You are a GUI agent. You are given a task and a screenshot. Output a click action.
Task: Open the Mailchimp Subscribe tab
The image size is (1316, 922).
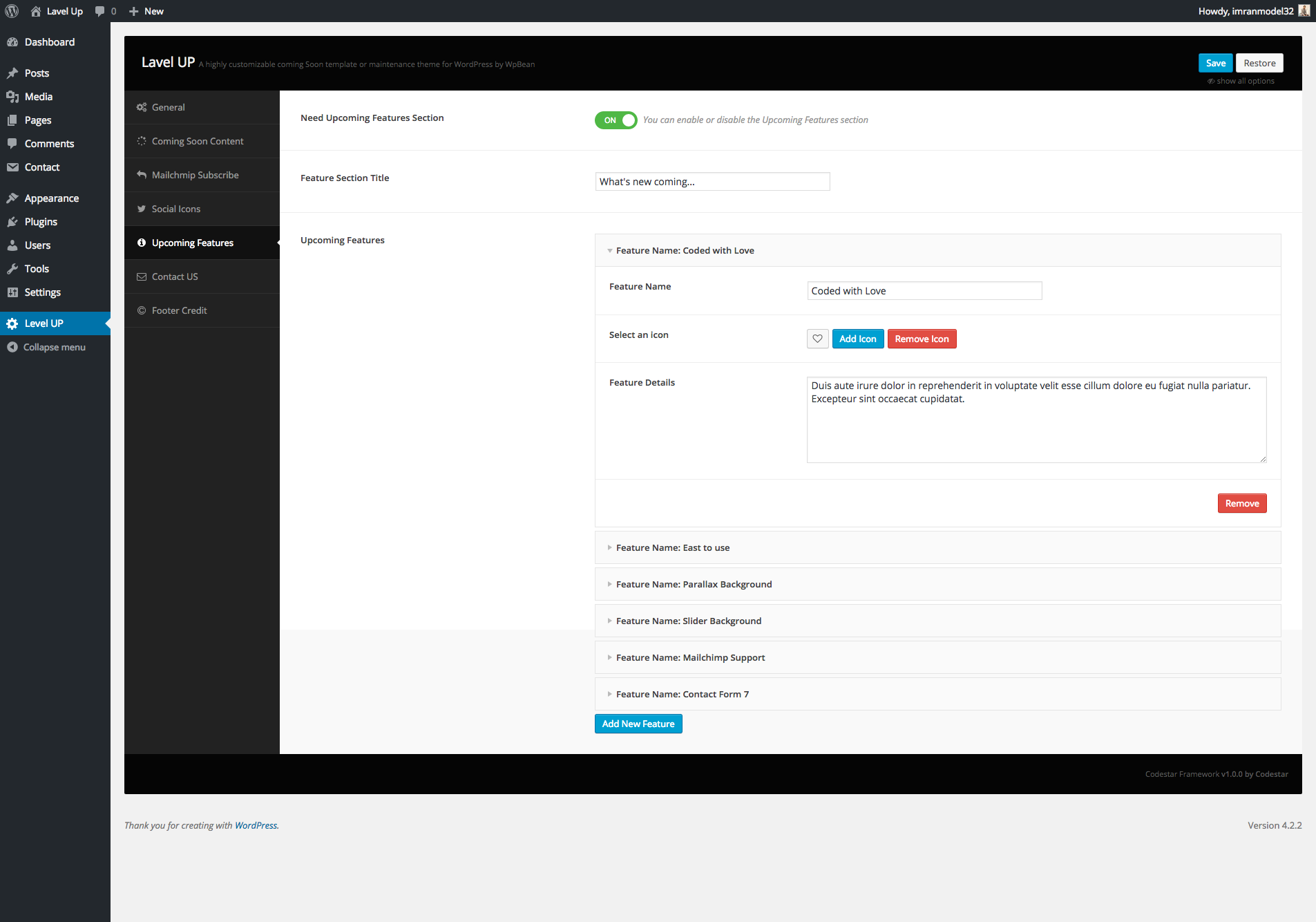202,175
